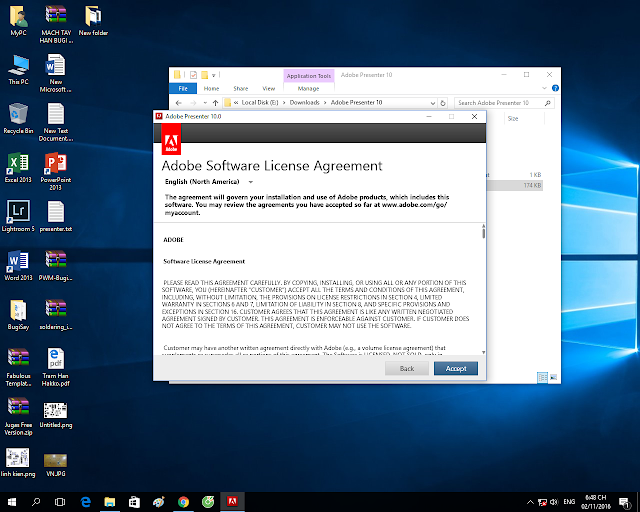This screenshot has width=640, height=512.
Task: Open volume control in system tray
Action: coord(554,502)
